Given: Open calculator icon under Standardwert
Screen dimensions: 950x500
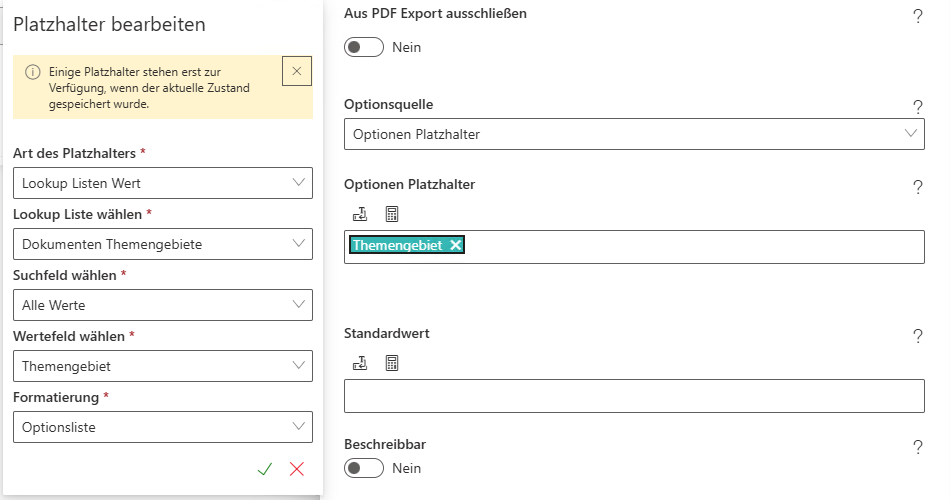Looking at the screenshot, I should click(x=392, y=363).
